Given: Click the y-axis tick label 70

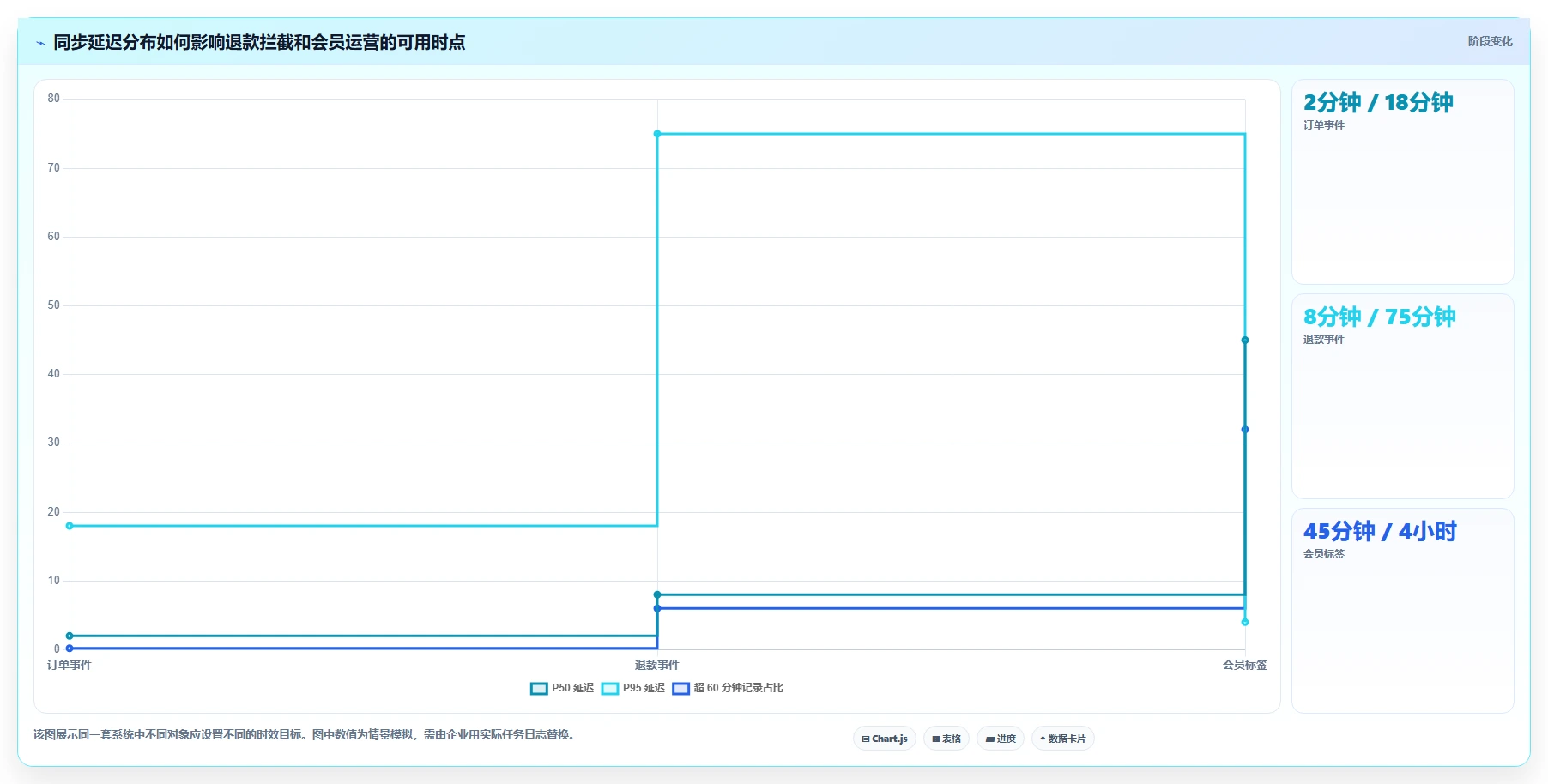Looking at the screenshot, I should pos(54,168).
